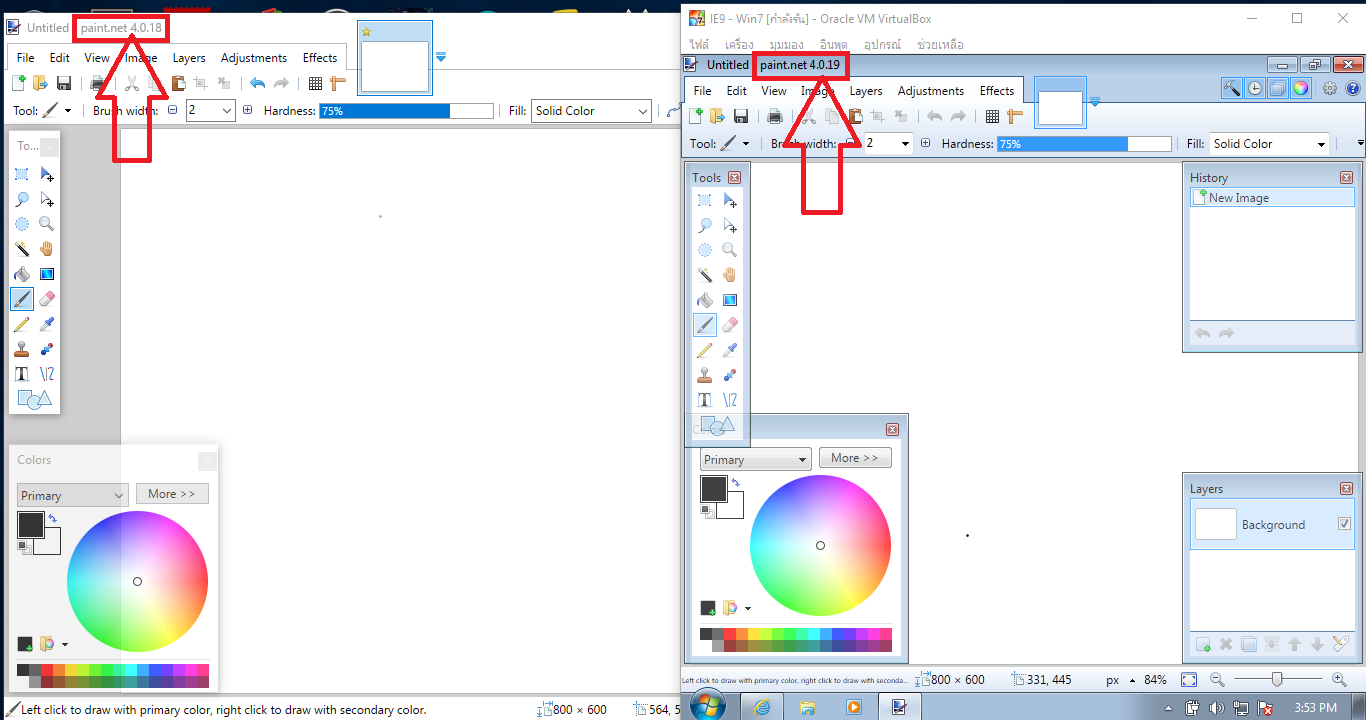The image size is (1366, 720).
Task: Open Primary color dropdown in left Colors panel
Action: tap(72, 495)
